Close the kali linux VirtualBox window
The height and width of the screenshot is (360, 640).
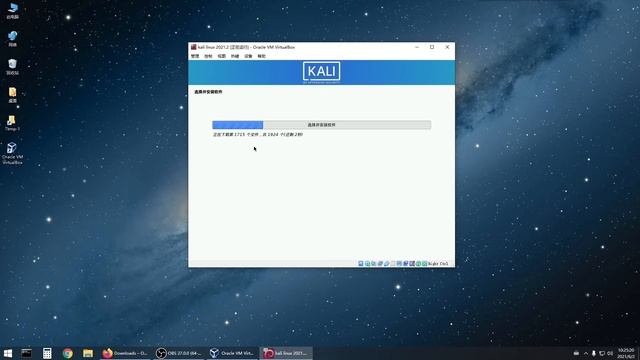coord(447,47)
